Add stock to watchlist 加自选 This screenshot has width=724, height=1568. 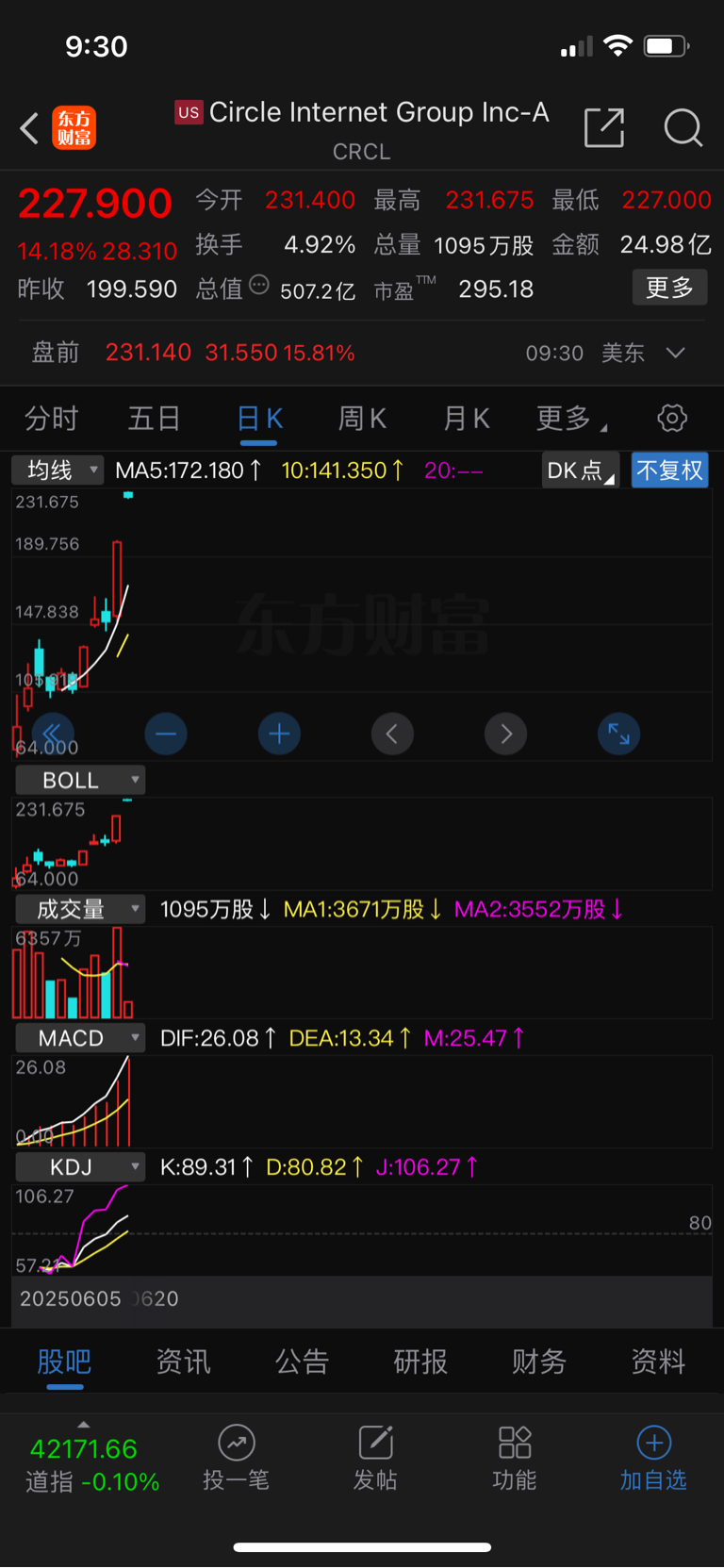tap(653, 1459)
